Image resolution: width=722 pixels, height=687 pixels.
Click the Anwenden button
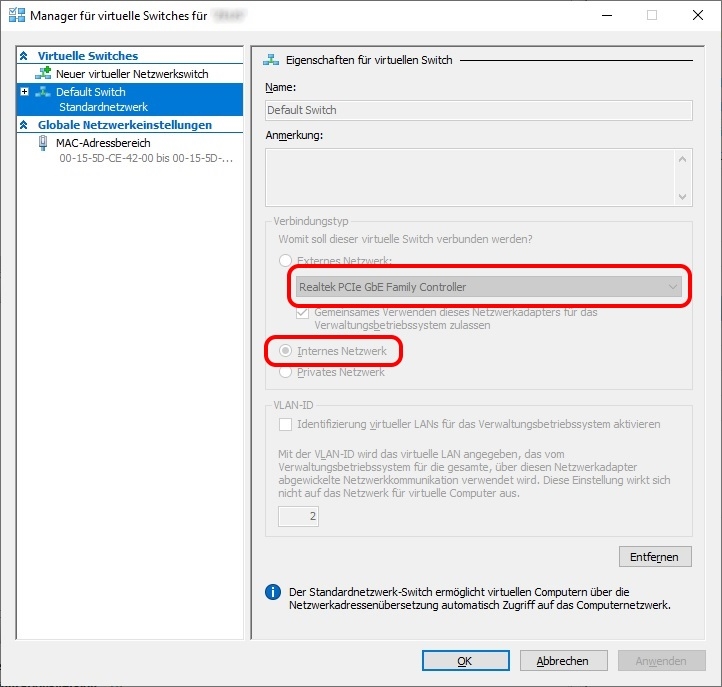662,661
